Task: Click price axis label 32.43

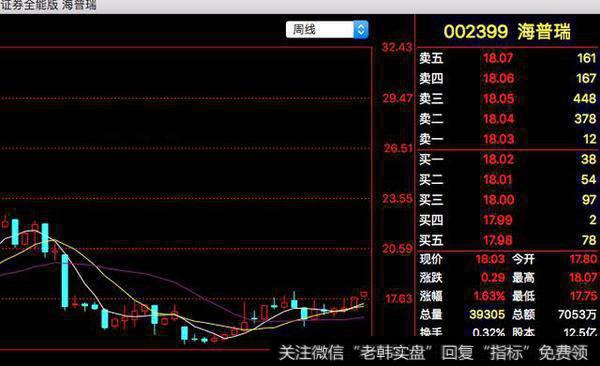Action: coord(397,47)
